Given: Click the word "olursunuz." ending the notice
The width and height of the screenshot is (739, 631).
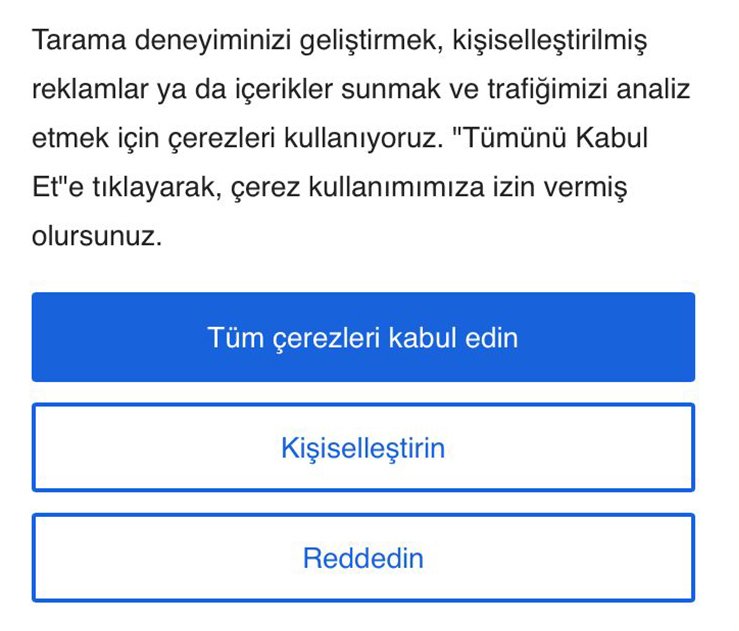Looking at the screenshot, I should click(x=96, y=236).
